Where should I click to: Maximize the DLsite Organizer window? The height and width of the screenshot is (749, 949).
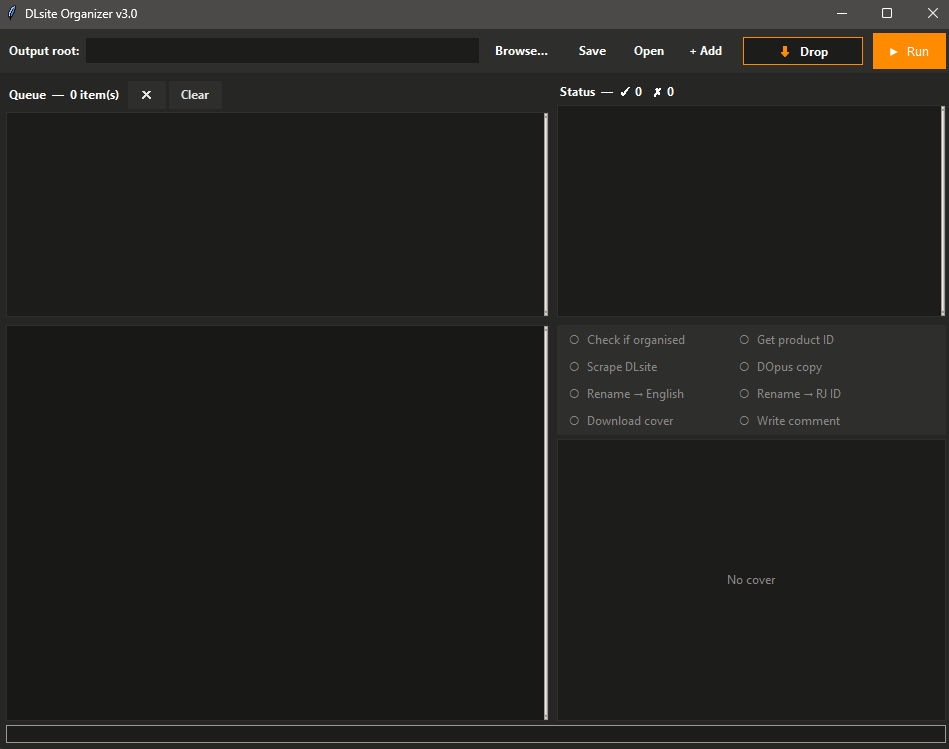click(887, 13)
